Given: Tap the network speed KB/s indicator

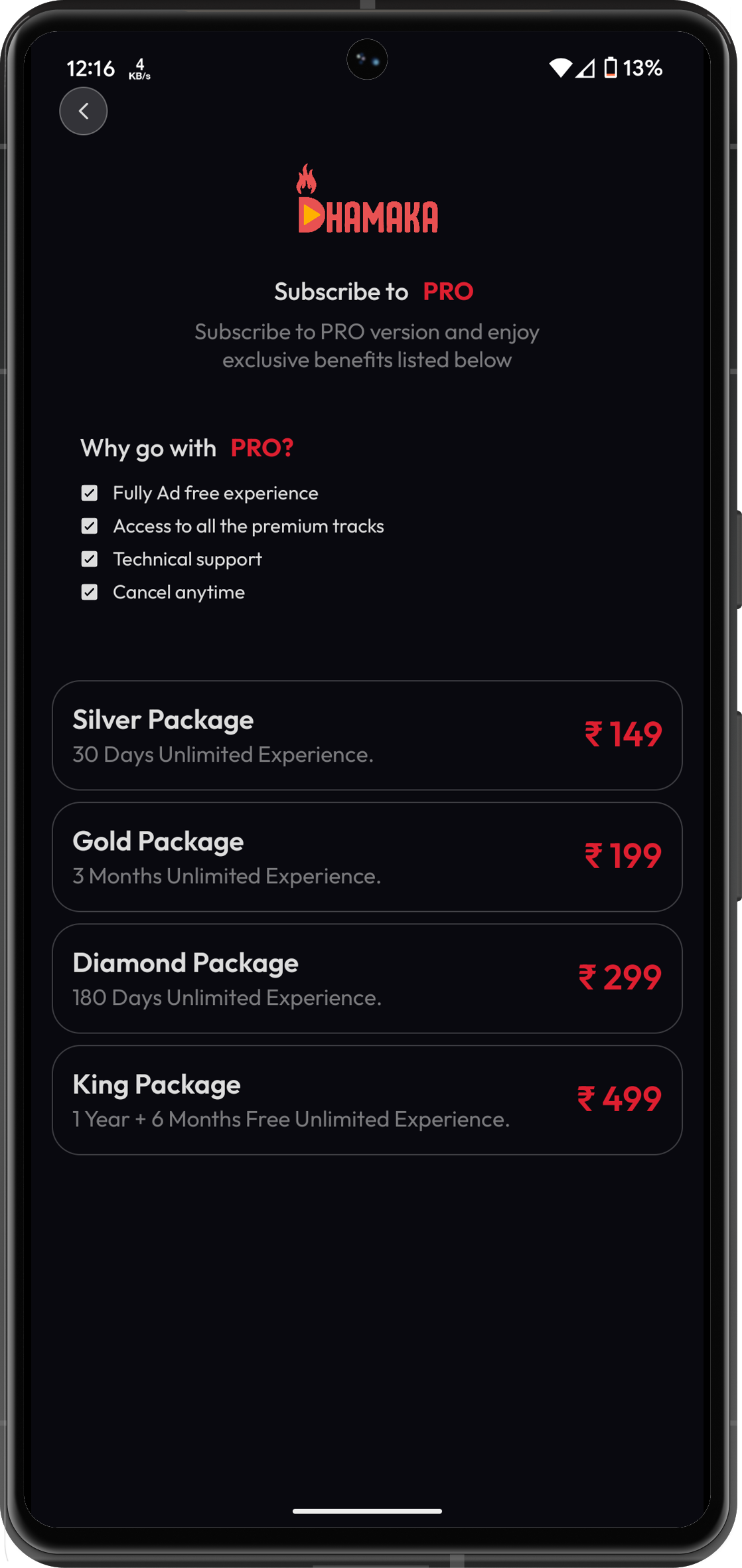Looking at the screenshot, I should pyautogui.click(x=139, y=69).
